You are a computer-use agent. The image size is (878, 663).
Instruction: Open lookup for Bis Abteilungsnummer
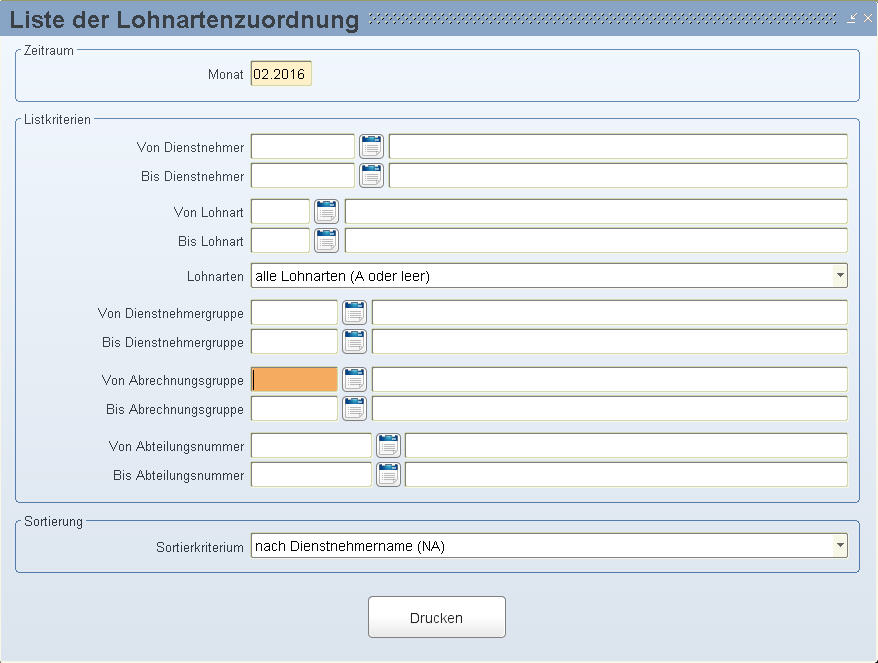click(x=388, y=475)
